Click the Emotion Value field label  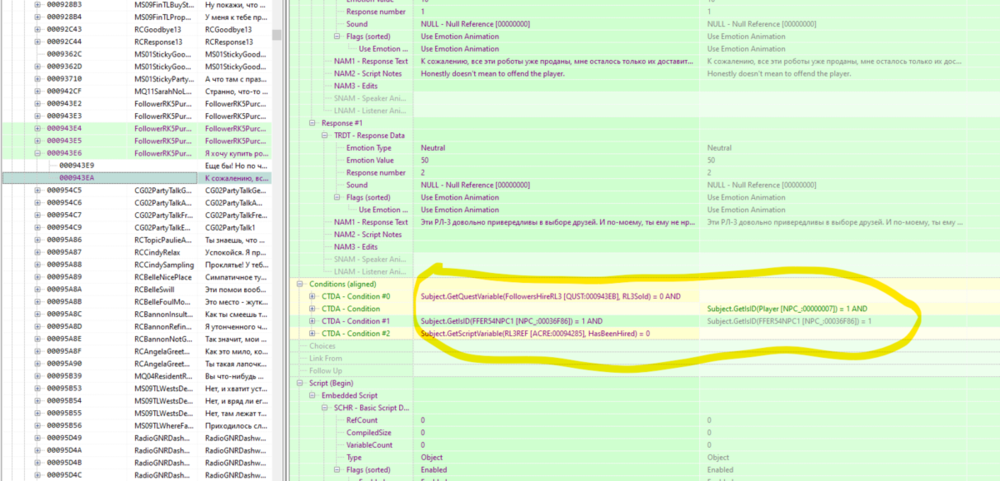[x=371, y=160]
